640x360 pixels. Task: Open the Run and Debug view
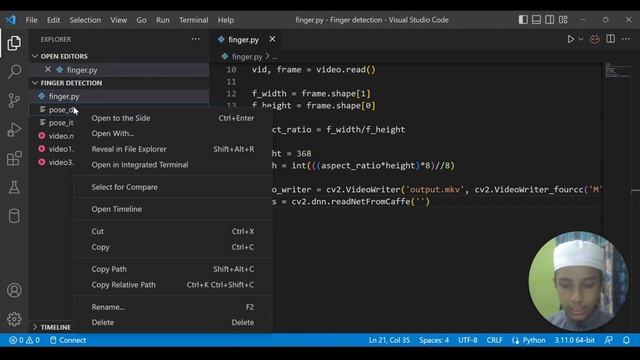pos(14,129)
